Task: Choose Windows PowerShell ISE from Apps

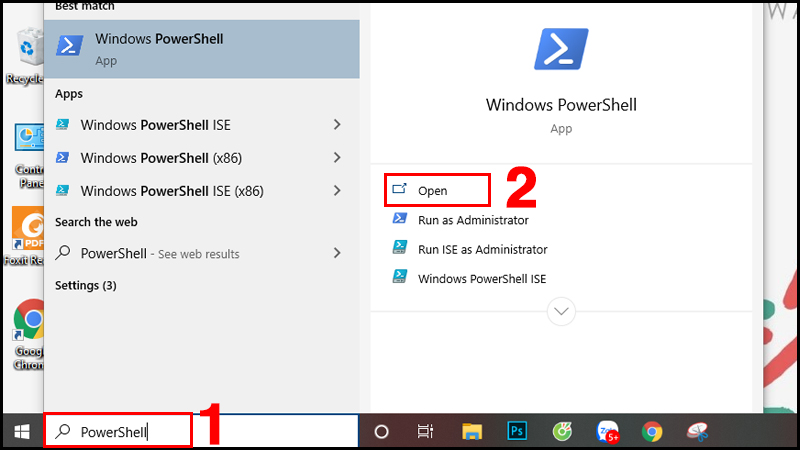Action: tap(202, 124)
